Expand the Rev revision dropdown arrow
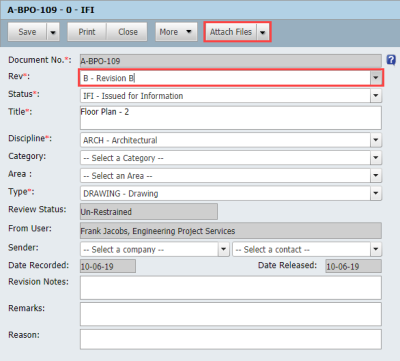Screen dimensions: 400x361 (x=376, y=78)
